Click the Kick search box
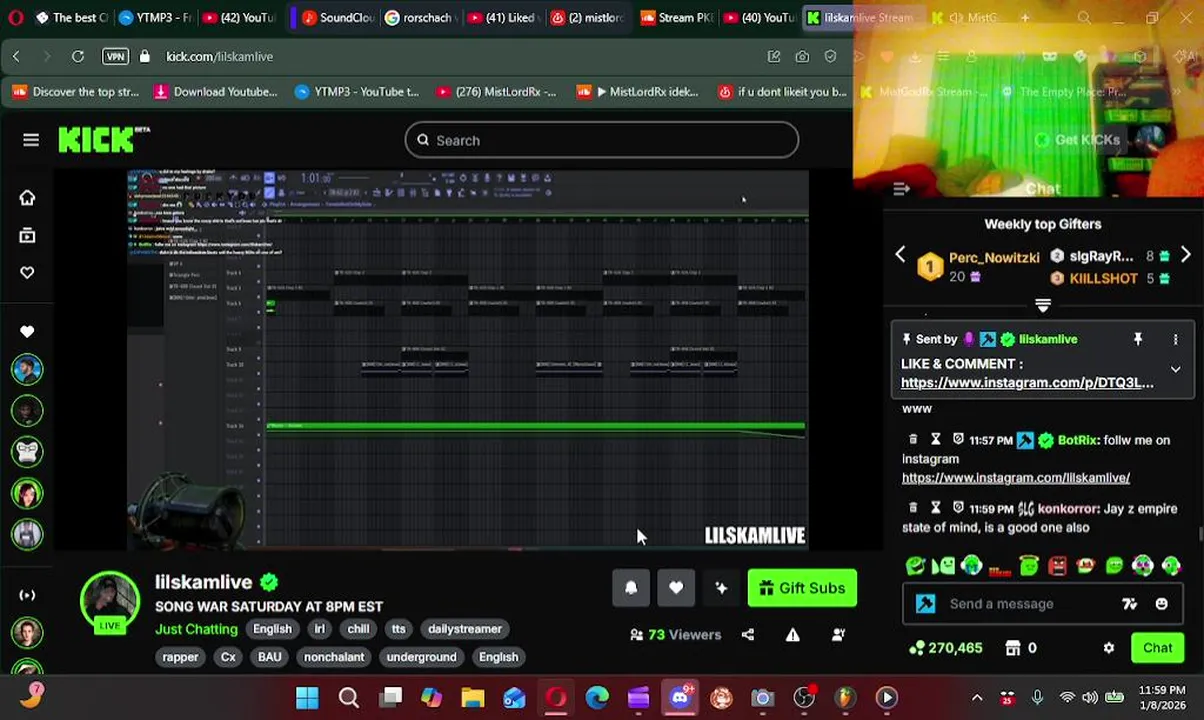This screenshot has width=1204, height=720. [601, 140]
